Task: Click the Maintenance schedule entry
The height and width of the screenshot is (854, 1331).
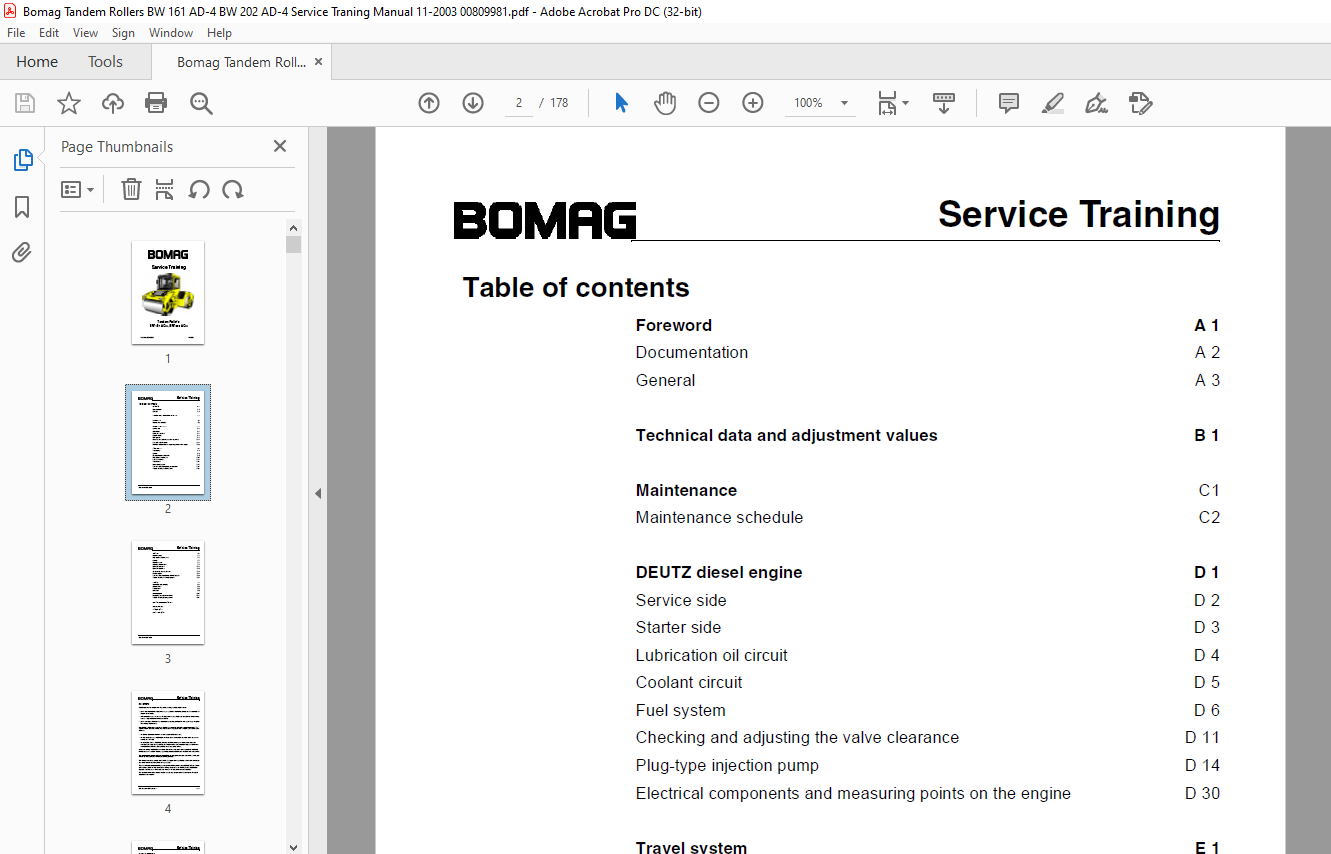Action: (720, 517)
